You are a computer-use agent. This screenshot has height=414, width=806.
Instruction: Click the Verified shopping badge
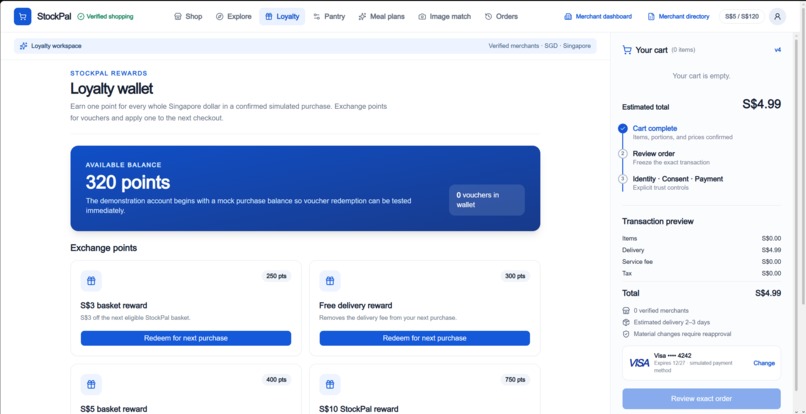(105, 16)
